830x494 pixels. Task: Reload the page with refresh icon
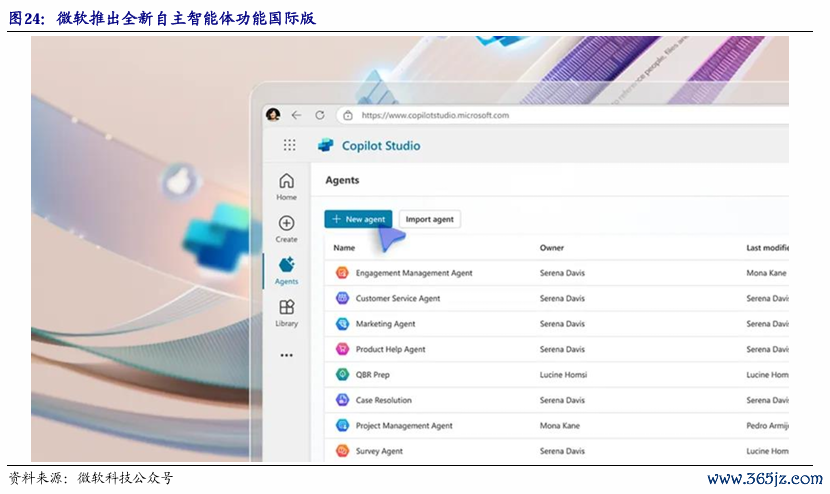tap(320, 115)
